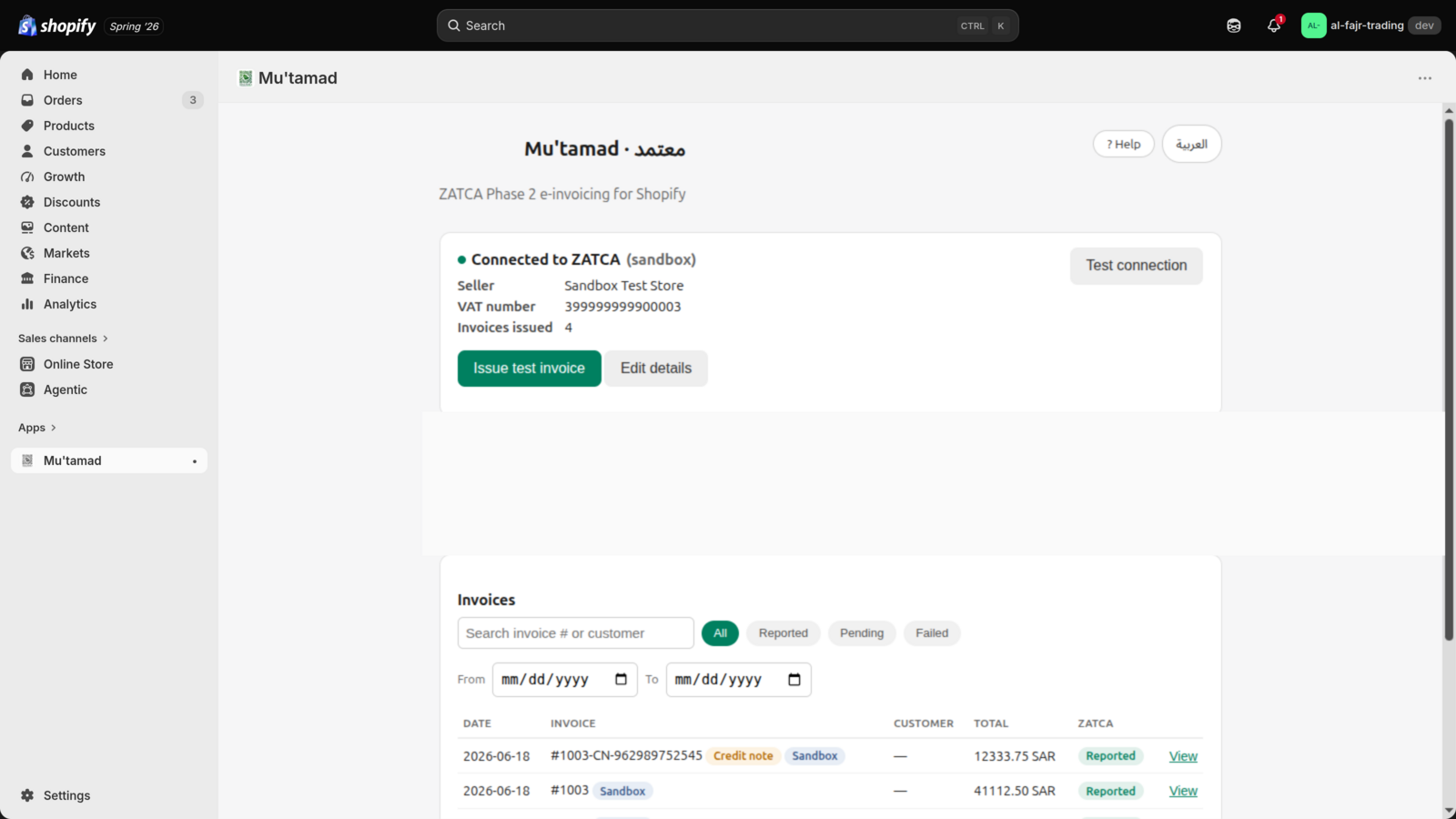Expand the Apps section

[37, 428]
